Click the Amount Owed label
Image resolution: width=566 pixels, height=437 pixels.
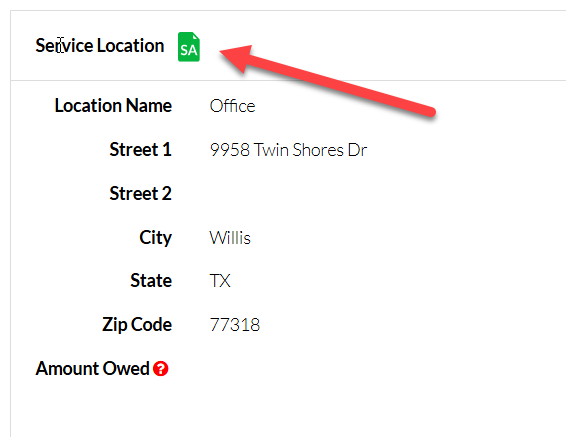point(92,368)
